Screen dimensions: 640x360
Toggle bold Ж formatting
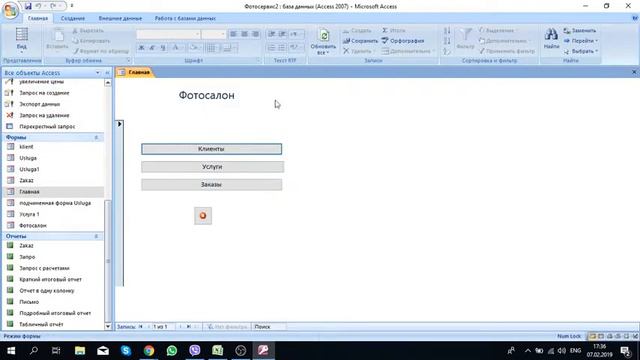click(141, 48)
